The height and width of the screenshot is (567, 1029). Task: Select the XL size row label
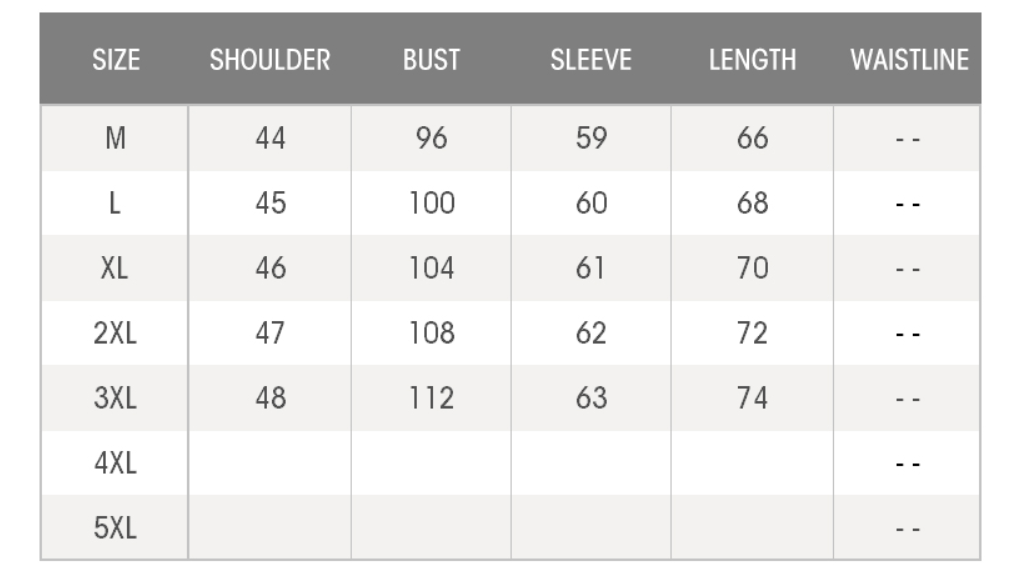tap(115, 269)
